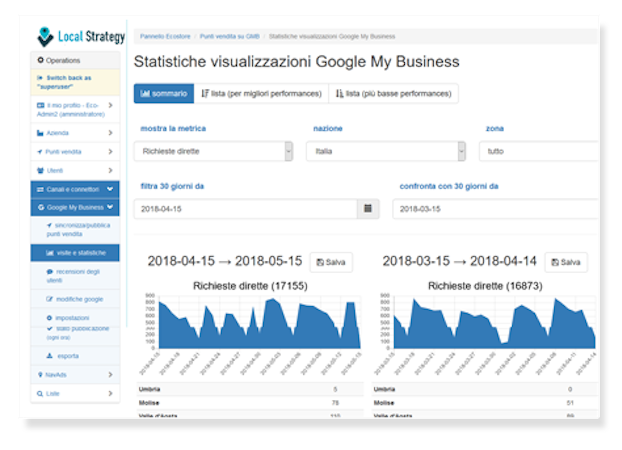
Task: Select the sommario tab
Action: (x=164, y=94)
